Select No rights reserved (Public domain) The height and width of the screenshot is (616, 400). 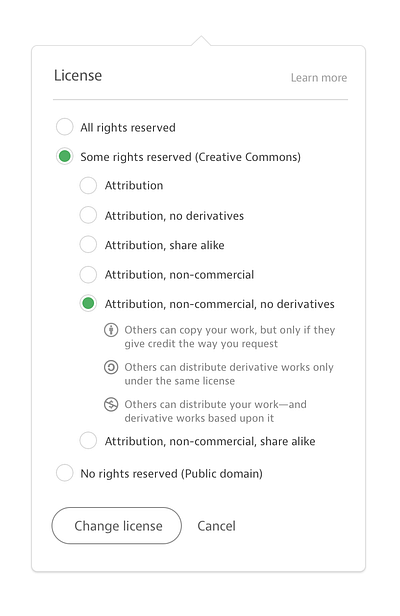64,473
